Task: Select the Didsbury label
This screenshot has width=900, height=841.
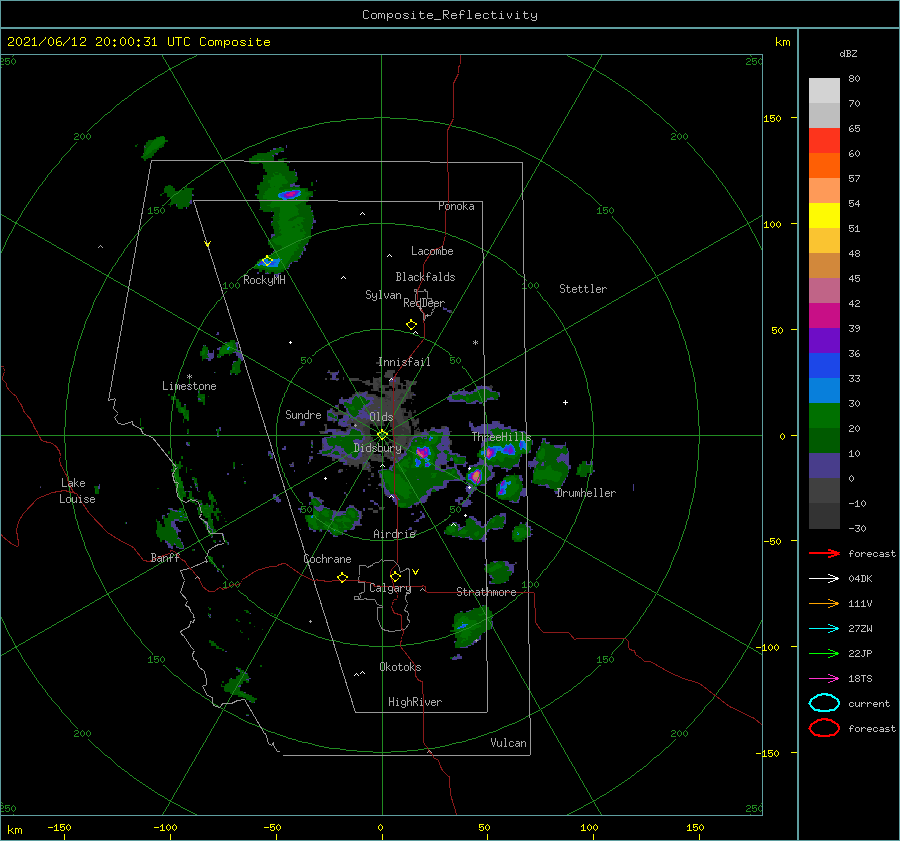Action: 377,448
